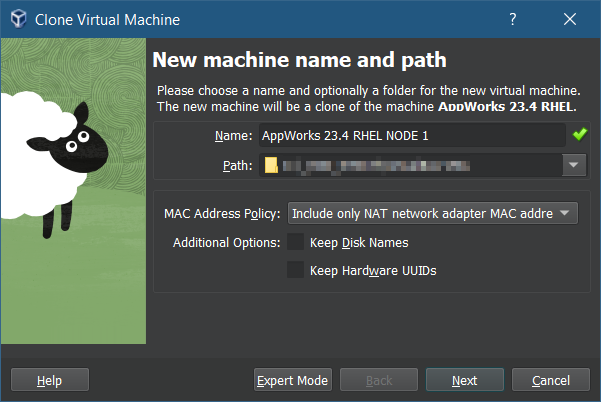
Task: Cancel the clone wizard
Action: pos(550,380)
